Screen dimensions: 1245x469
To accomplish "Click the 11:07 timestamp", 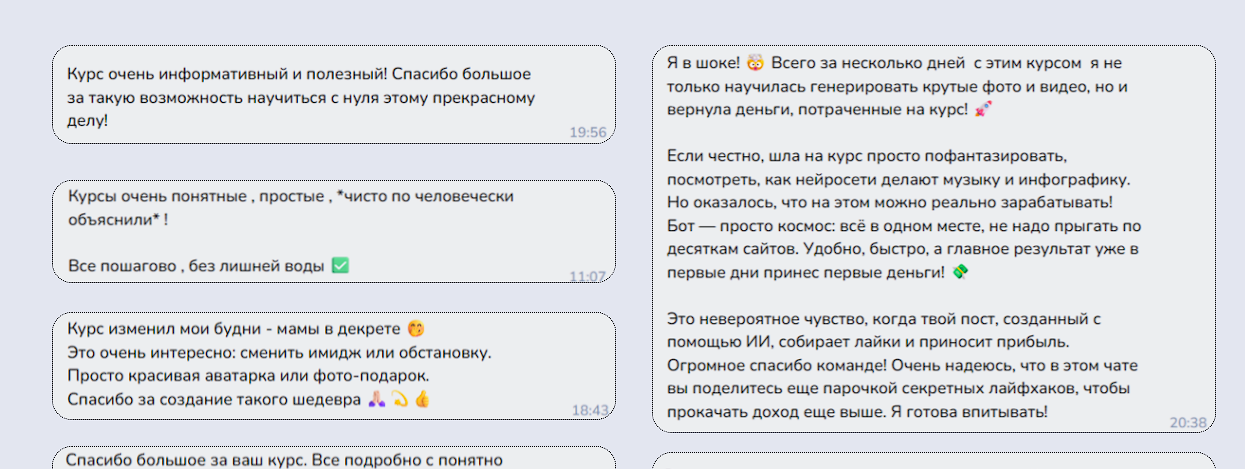I will (588, 276).
